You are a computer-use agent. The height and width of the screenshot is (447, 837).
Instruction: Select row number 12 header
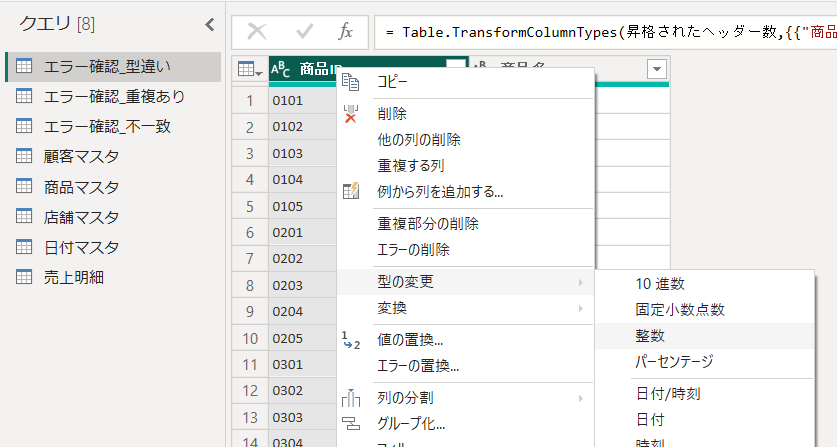click(x=250, y=391)
